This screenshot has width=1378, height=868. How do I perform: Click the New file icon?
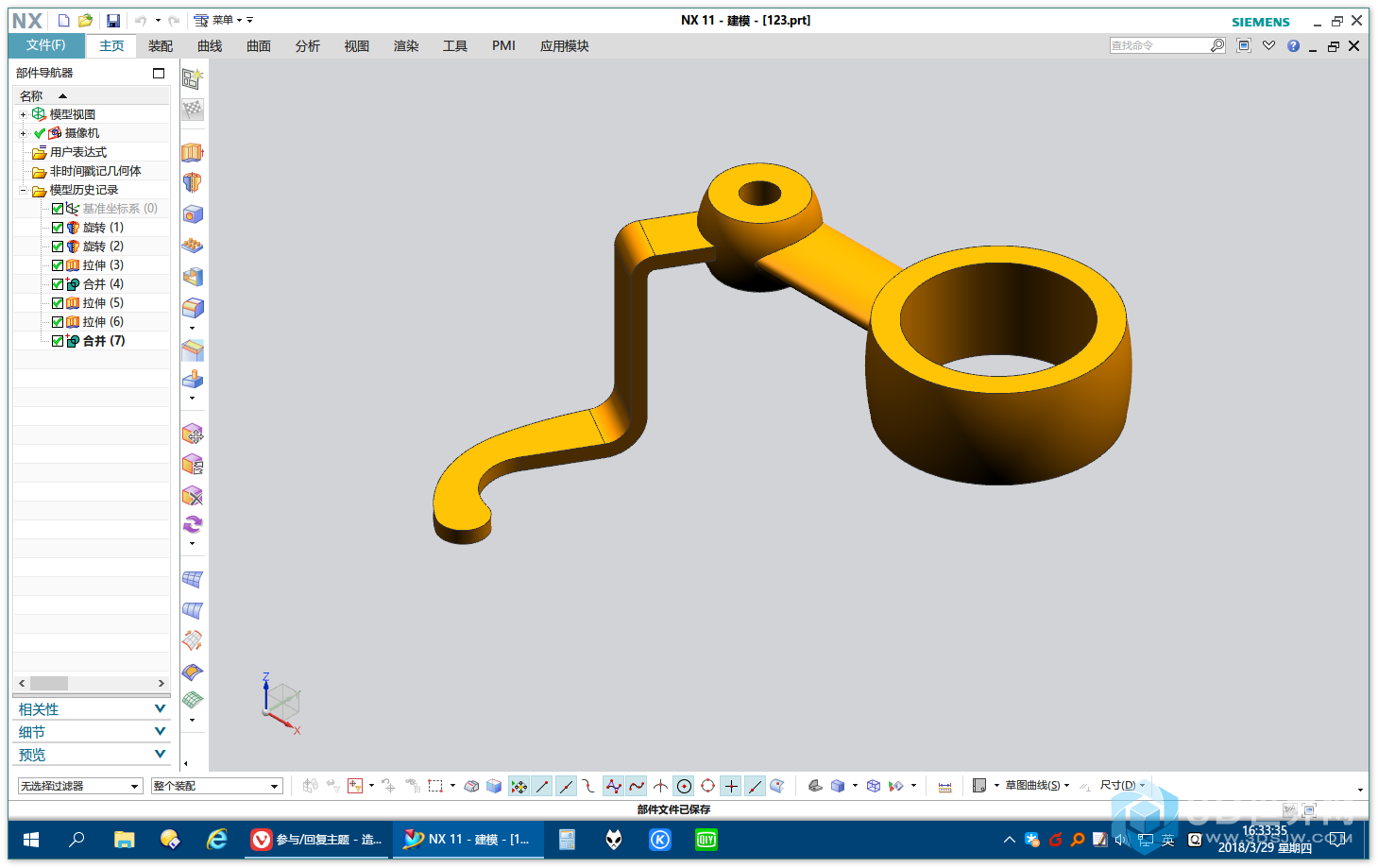pos(63,20)
